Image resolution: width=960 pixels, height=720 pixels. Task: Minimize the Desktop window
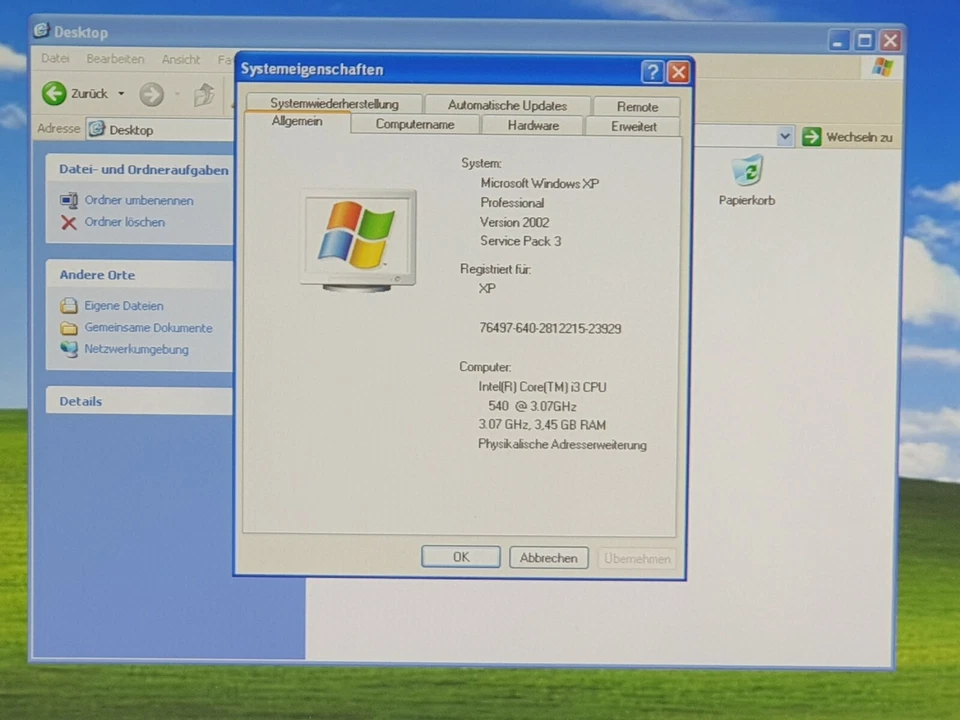coord(838,40)
